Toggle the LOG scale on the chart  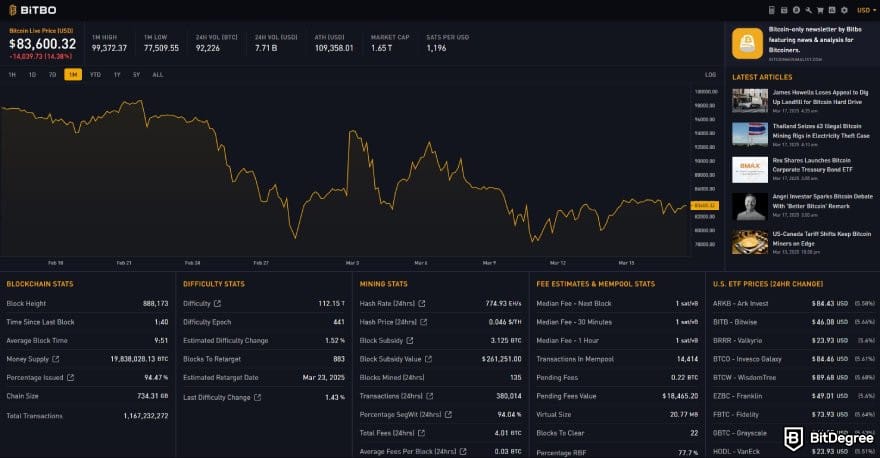[x=710, y=75]
